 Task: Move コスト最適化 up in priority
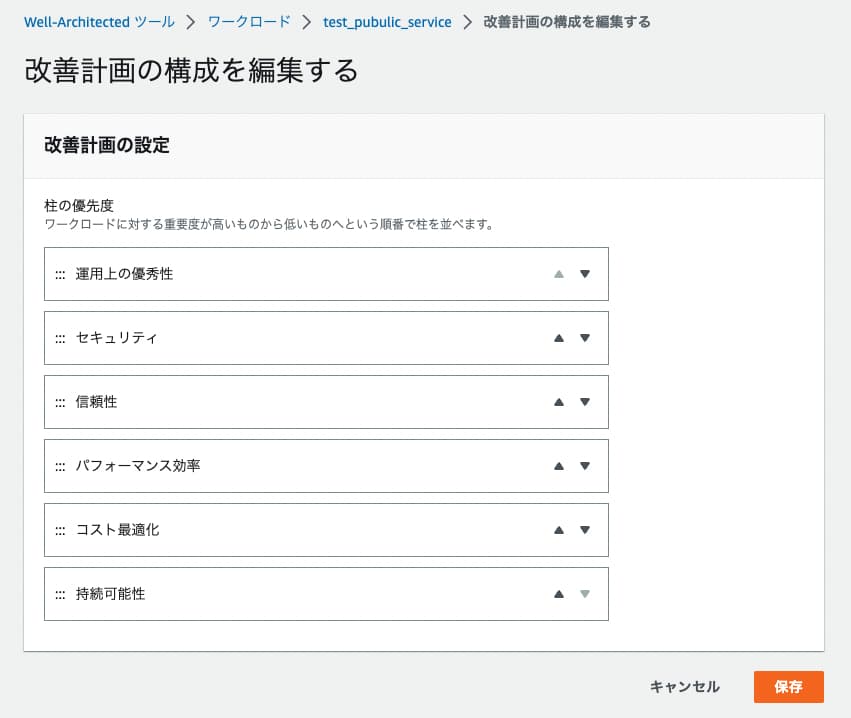pos(558,530)
